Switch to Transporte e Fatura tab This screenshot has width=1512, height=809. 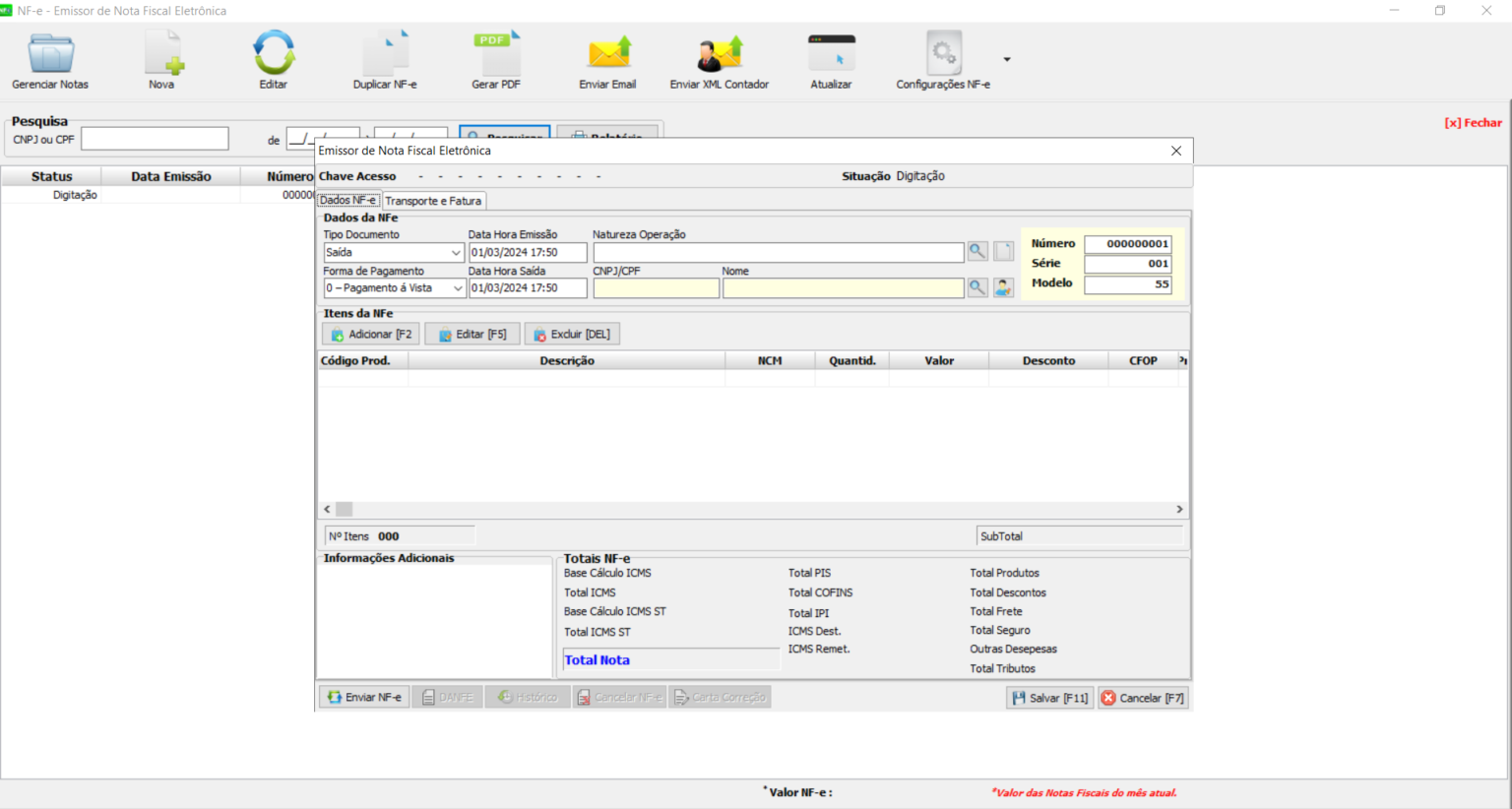point(433,201)
